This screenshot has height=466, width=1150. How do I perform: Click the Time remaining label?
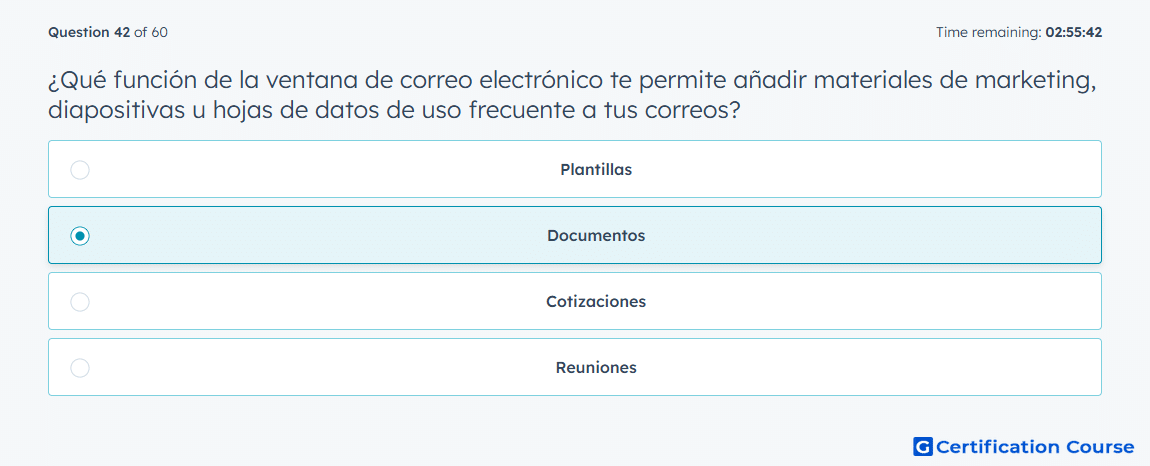989,32
